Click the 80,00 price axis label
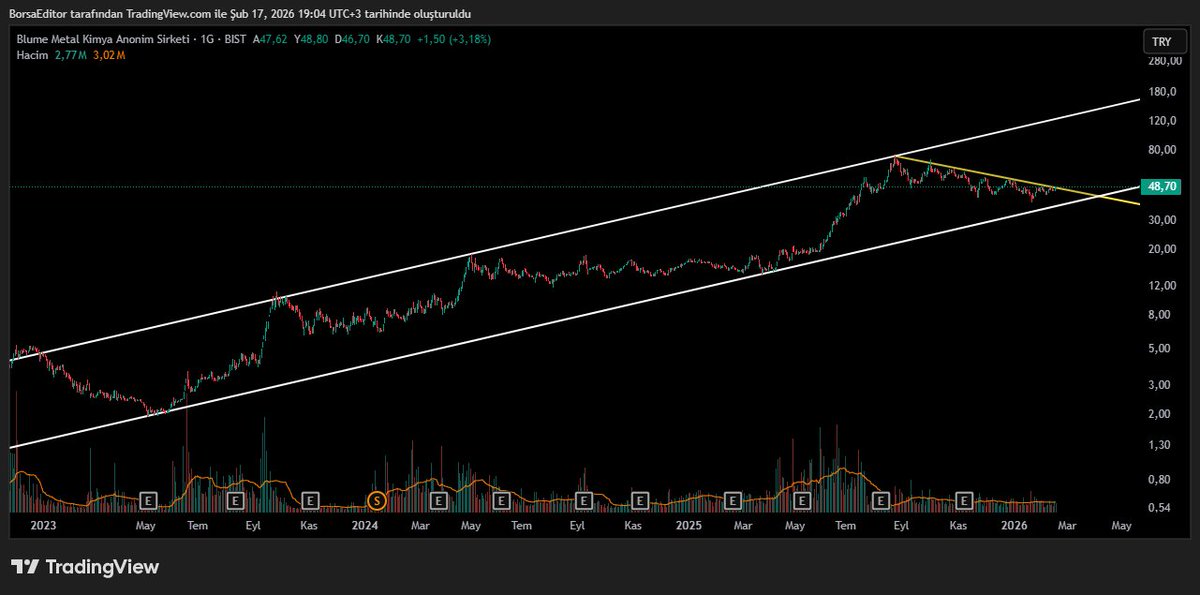This screenshot has width=1200, height=595. [1163, 150]
